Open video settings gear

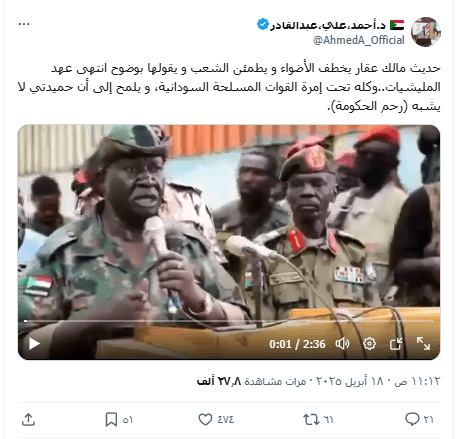click(369, 343)
